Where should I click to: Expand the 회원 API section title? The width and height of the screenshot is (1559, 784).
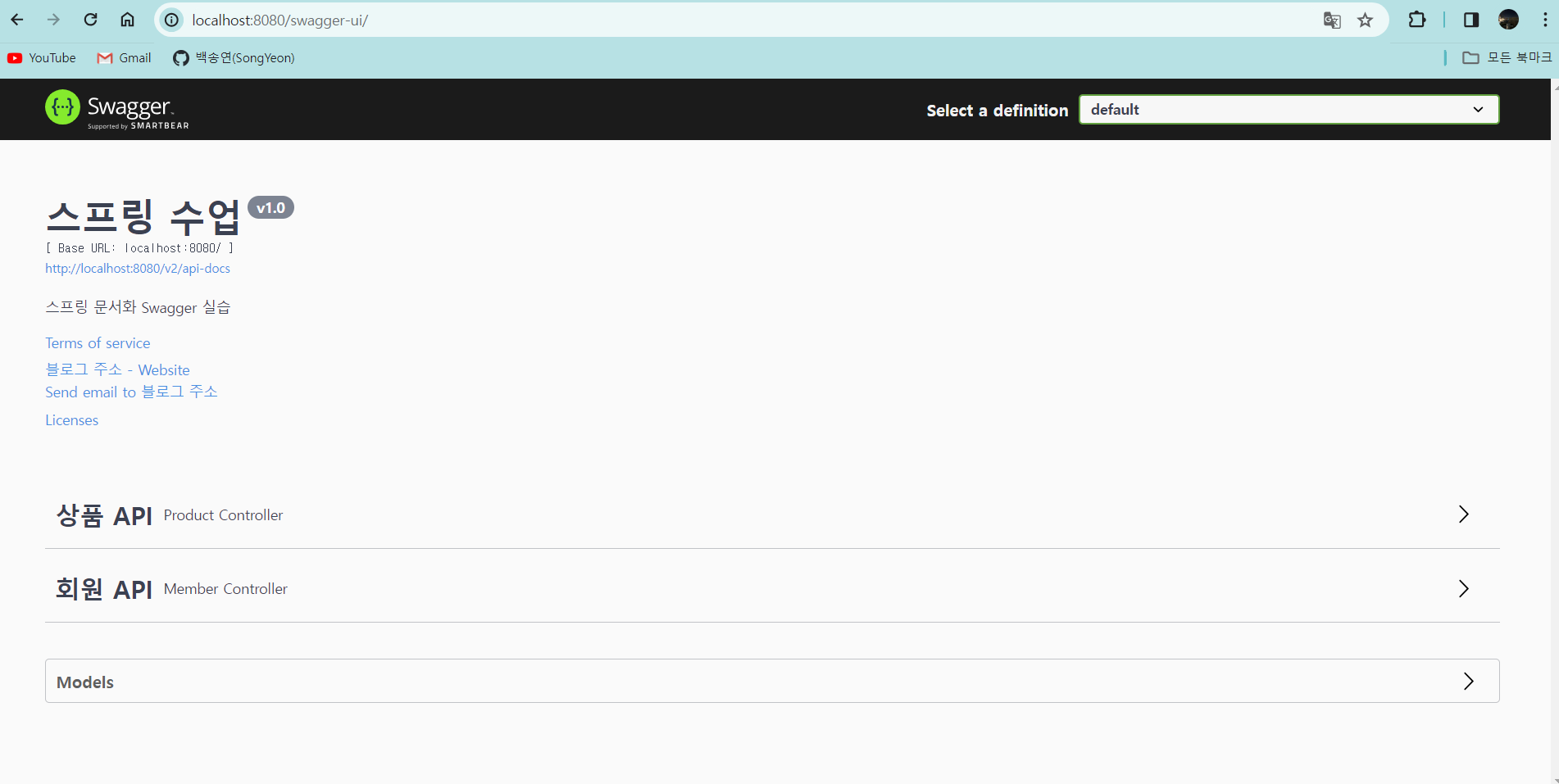pyautogui.click(x=104, y=589)
